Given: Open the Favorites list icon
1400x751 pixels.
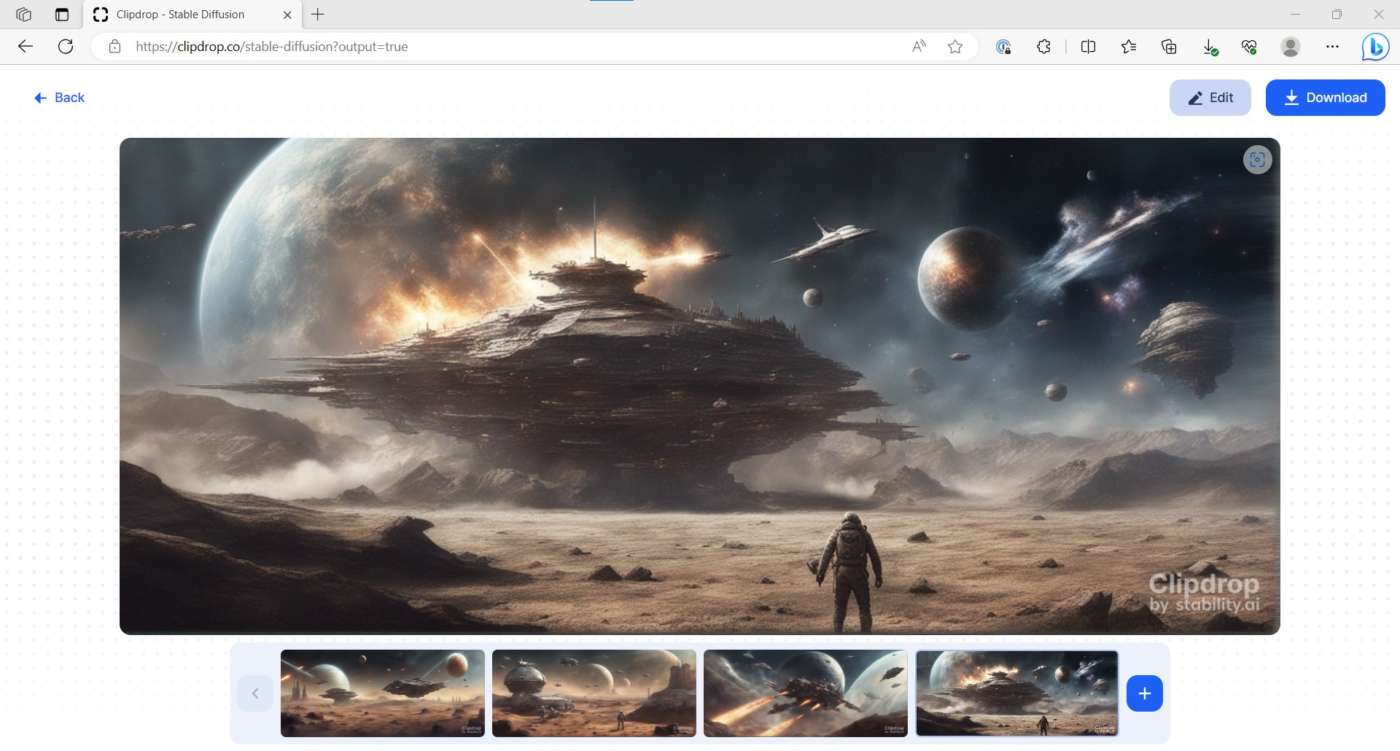Looking at the screenshot, I should [x=1129, y=46].
